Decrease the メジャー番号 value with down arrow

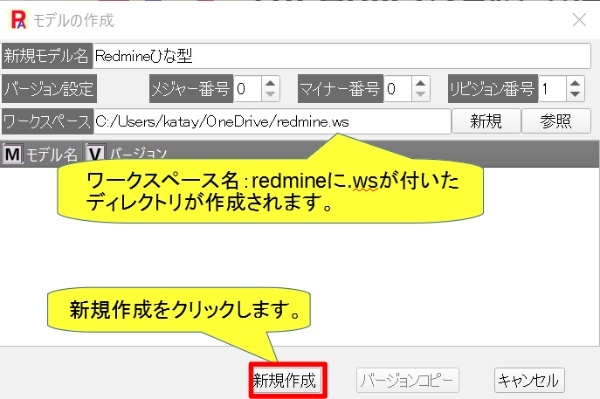pos(271,94)
